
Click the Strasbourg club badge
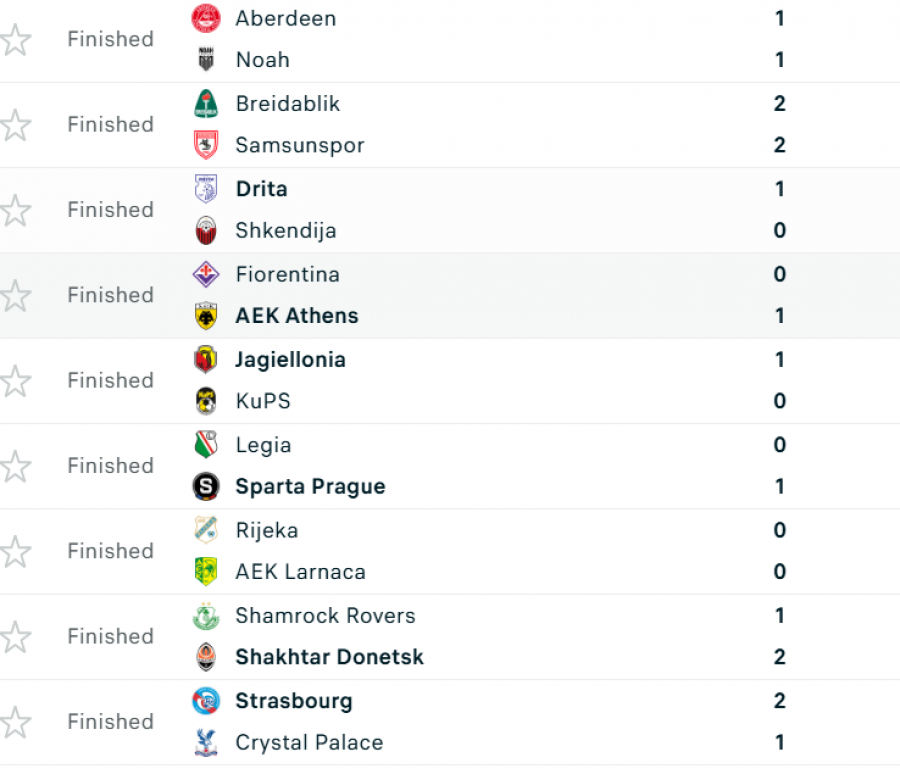click(x=205, y=701)
